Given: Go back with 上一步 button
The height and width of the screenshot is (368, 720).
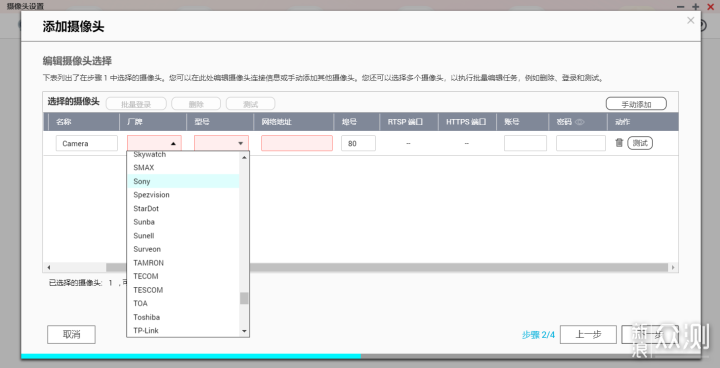Looking at the screenshot, I should [x=588, y=334].
